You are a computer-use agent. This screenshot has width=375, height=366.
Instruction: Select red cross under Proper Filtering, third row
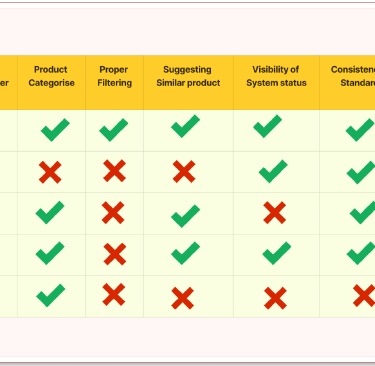pyautogui.click(x=113, y=213)
